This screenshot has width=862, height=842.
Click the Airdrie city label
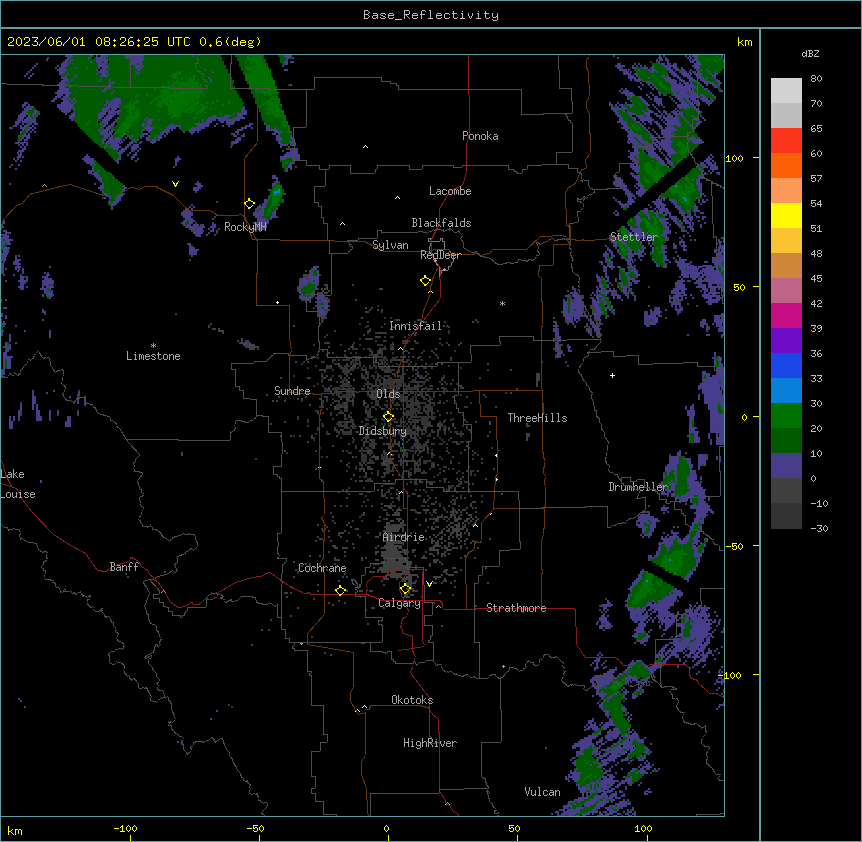pyautogui.click(x=404, y=537)
